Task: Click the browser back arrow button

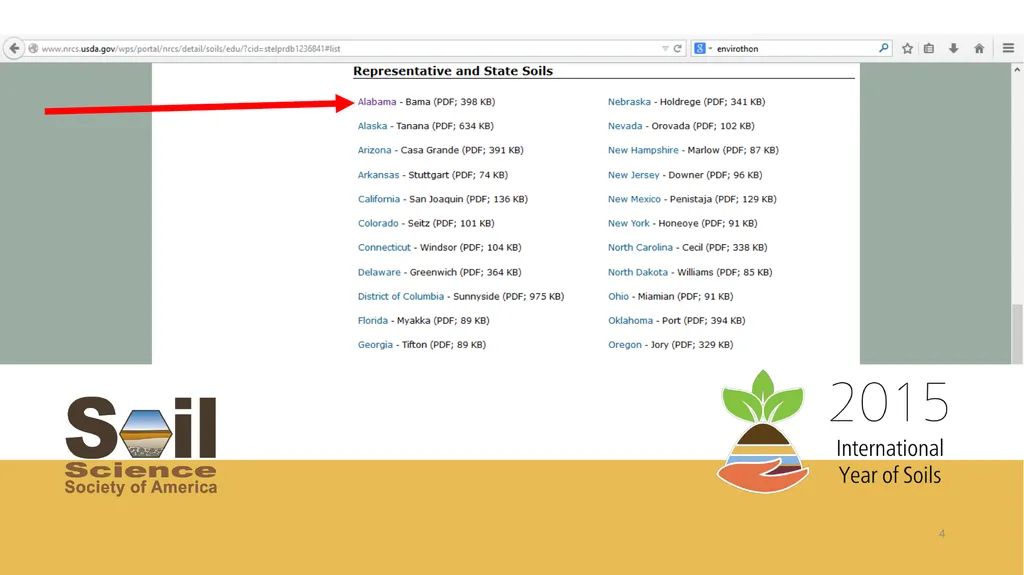Action: coord(14,48)
